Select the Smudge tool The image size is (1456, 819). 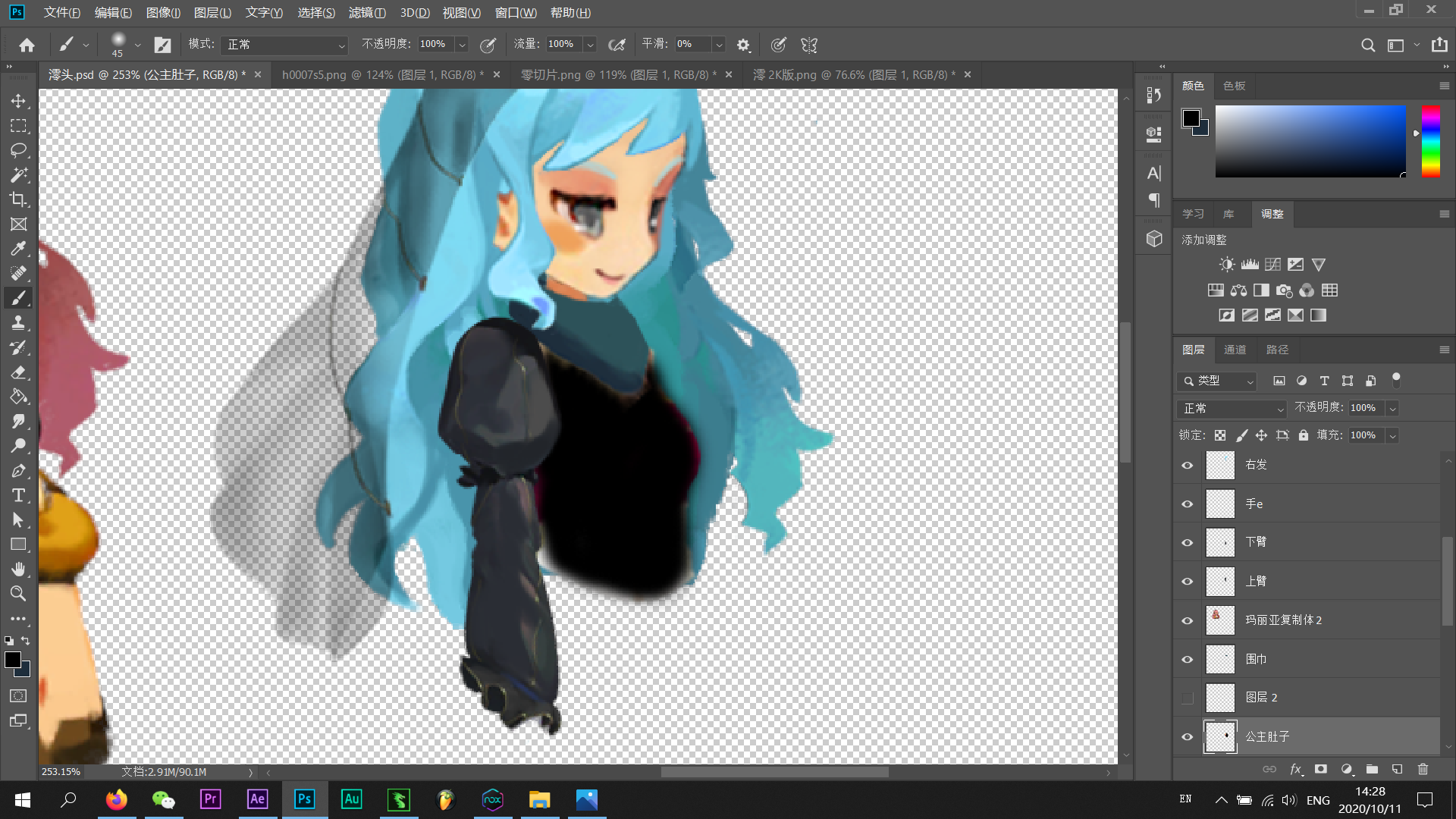point(18,422)
